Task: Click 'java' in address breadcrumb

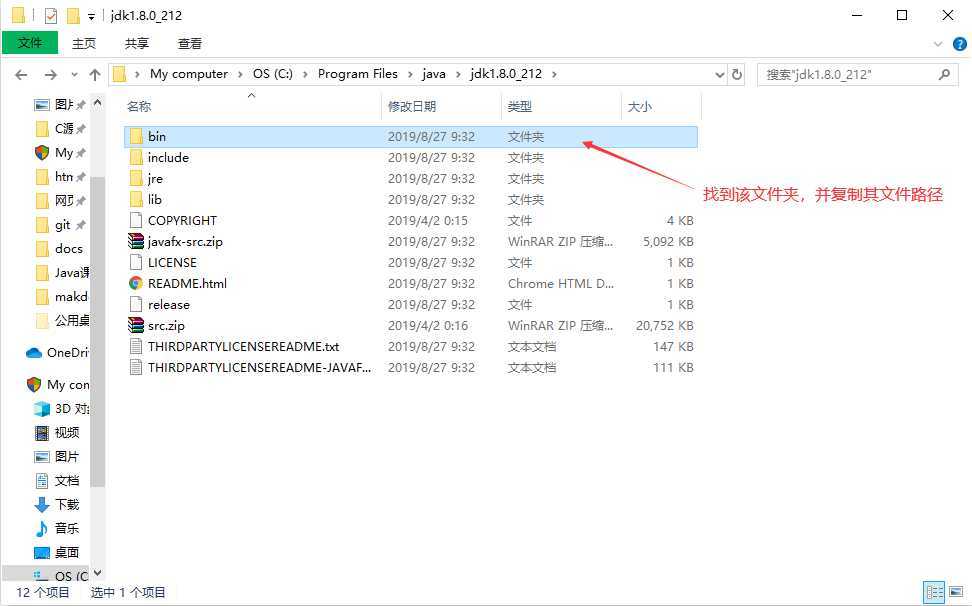Action: [434, 74]
